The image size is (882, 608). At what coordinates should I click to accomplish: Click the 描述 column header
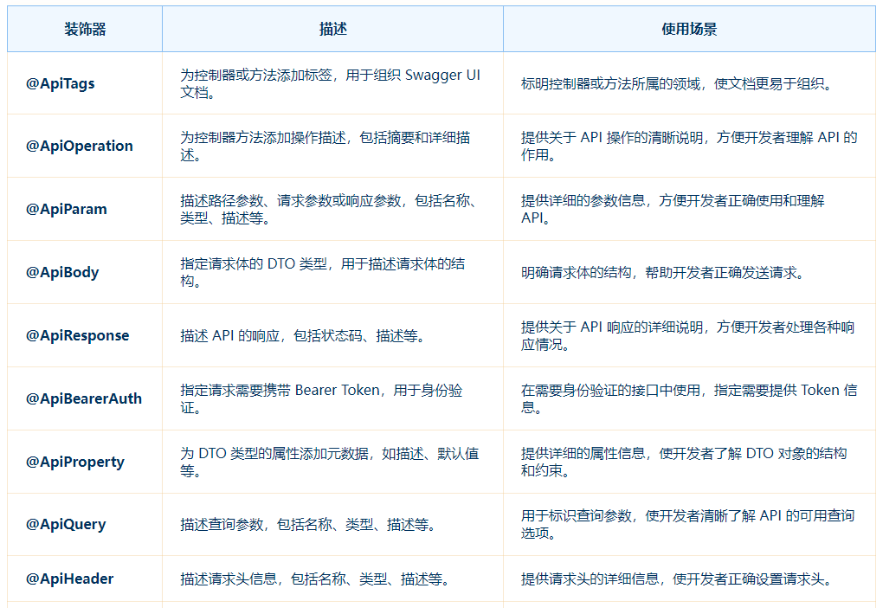[333, 29]
